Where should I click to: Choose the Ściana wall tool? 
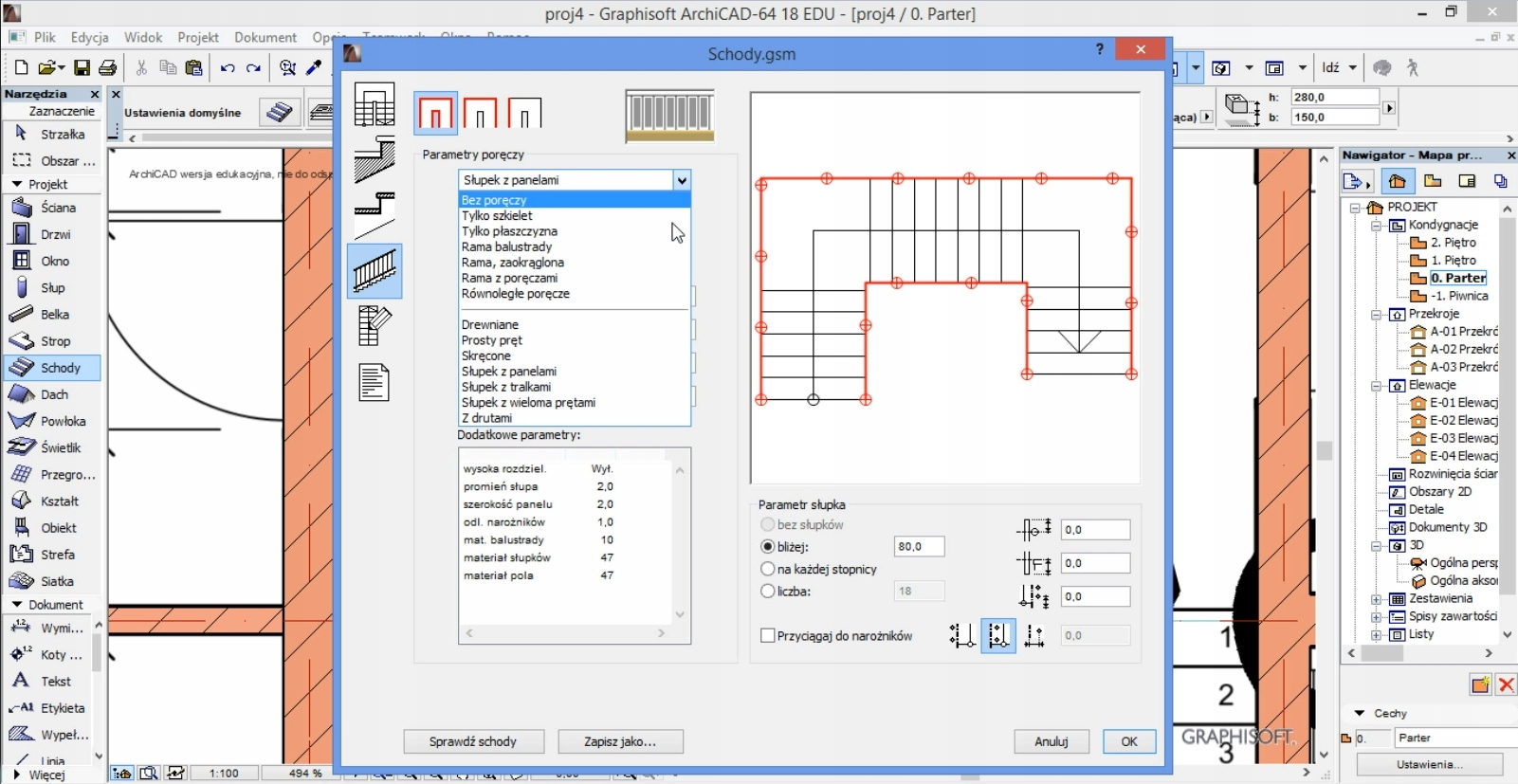pos(52,208)
